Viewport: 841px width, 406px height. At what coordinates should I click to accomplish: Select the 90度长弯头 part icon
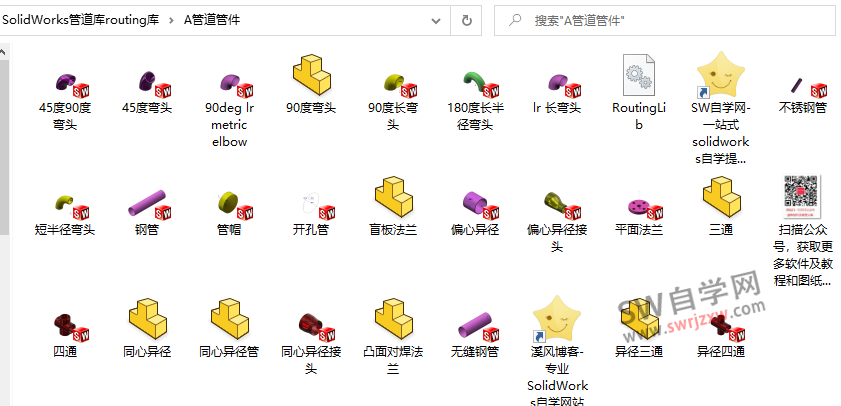(400, 85)
